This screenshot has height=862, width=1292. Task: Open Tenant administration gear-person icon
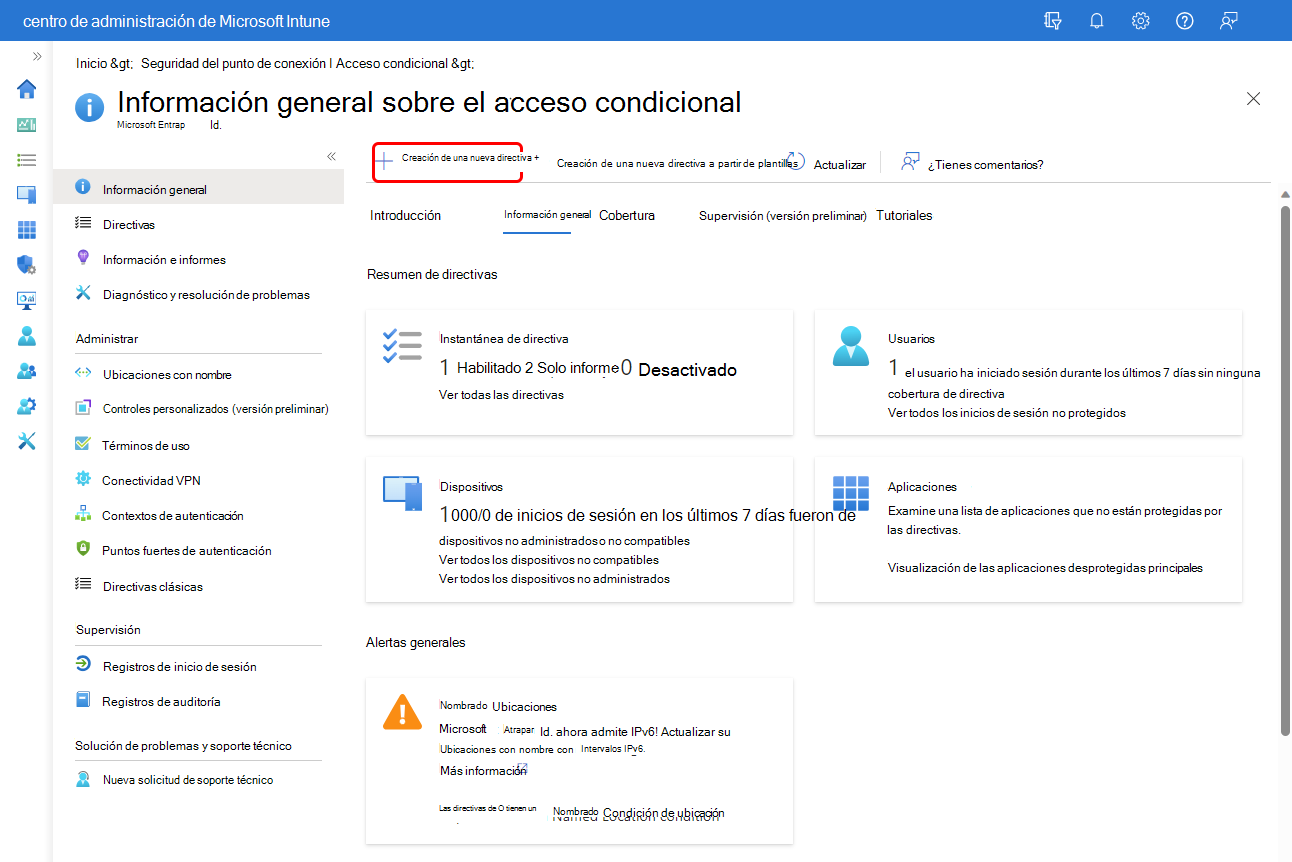click(27, 406)
